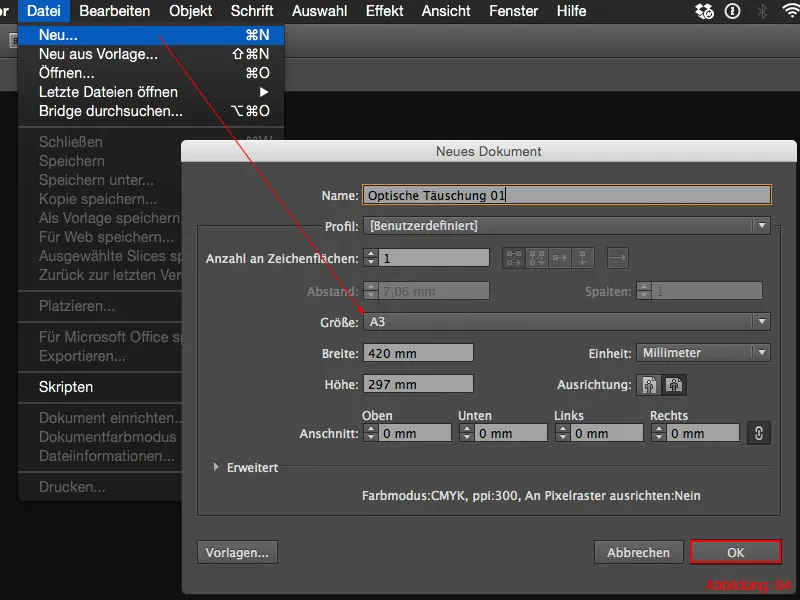Click the Neues Dokument dialog title
The width and height of the screenshot is (800, 600).
488,152
